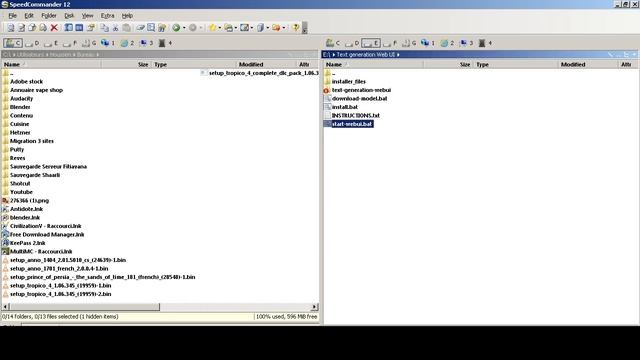
Task: Click location 4 icon in left drive bar
Action: pos(165,43)
